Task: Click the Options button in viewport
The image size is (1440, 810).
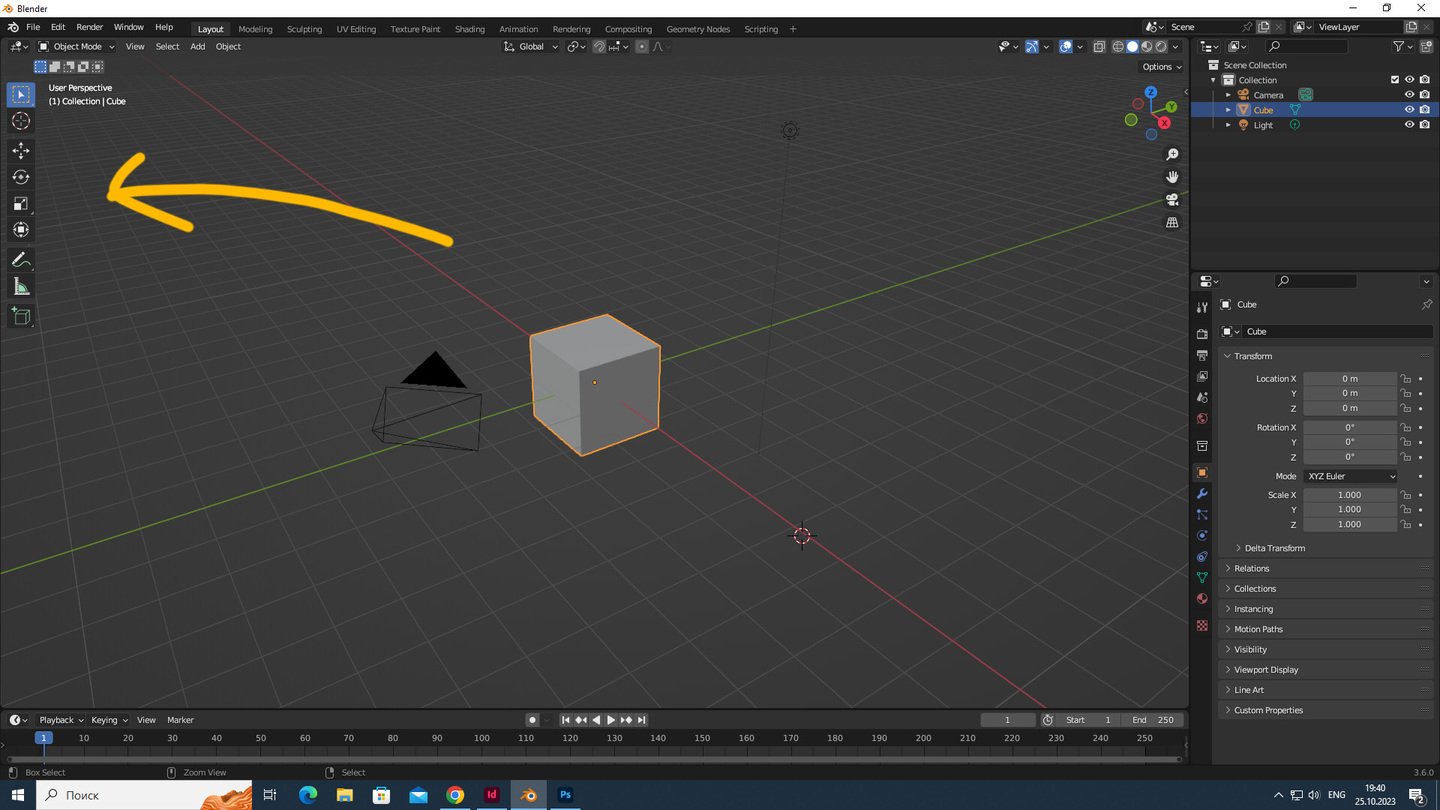Action: pyautogui.click(x=1161, y=67)
